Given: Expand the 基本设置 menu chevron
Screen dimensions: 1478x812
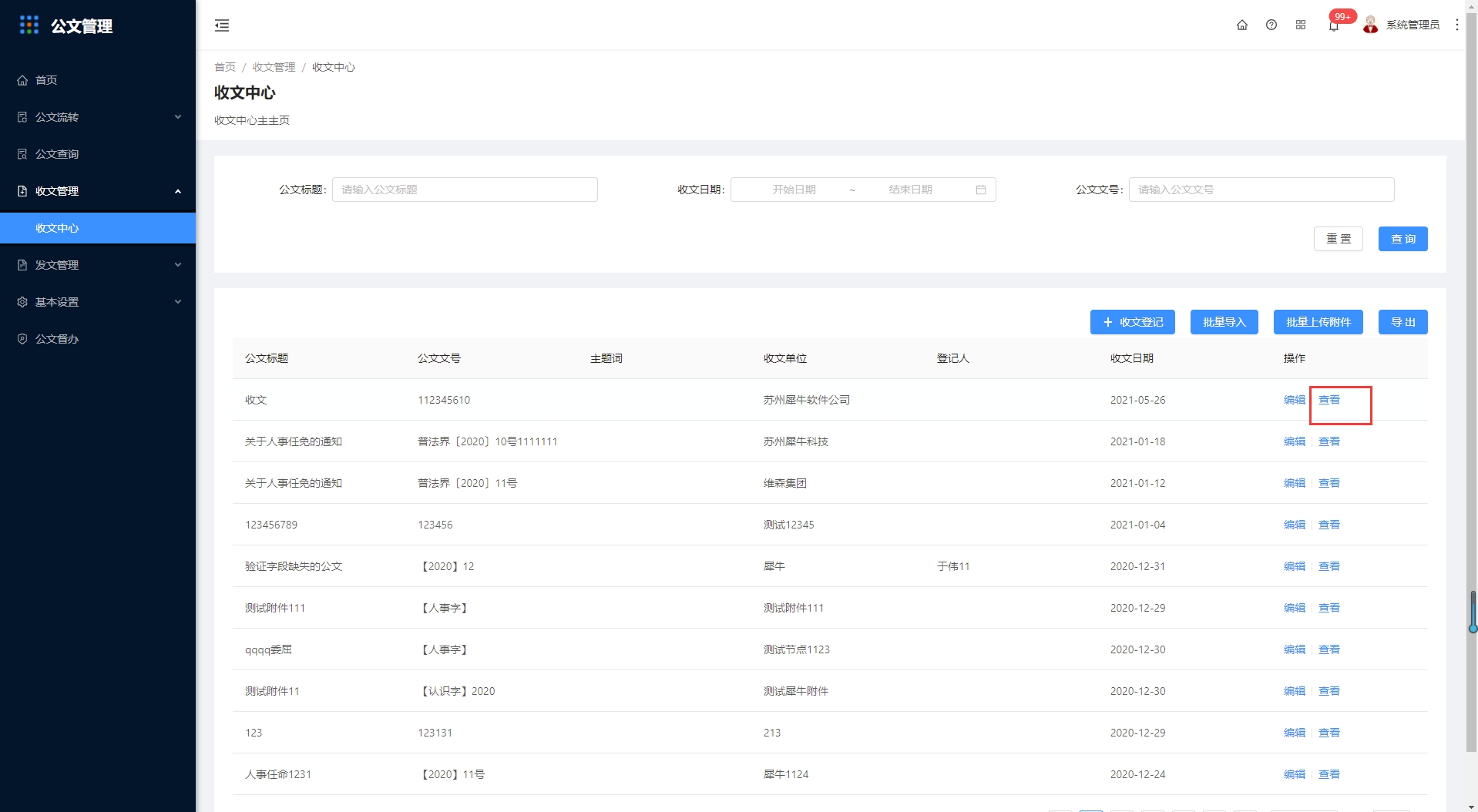Looking at the screenshot, I should (178, 302).
